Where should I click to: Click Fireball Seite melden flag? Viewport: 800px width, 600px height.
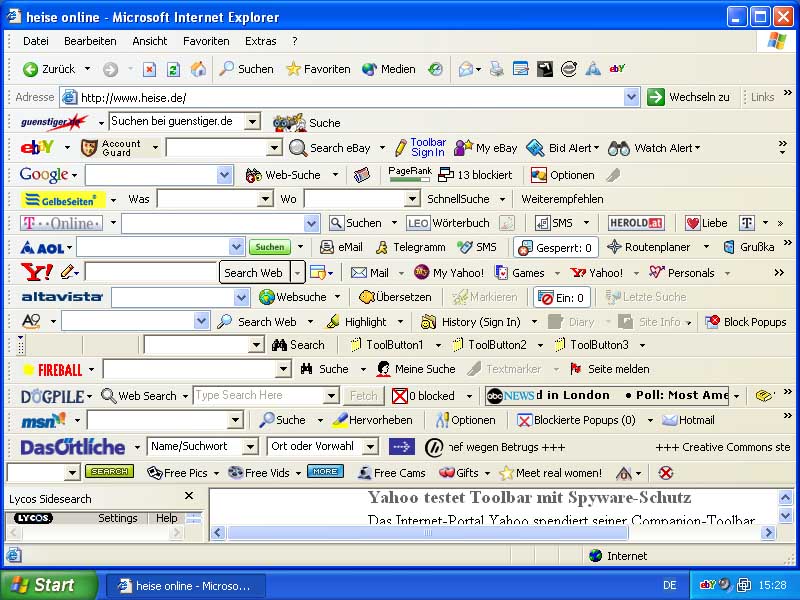coord(576,369)
